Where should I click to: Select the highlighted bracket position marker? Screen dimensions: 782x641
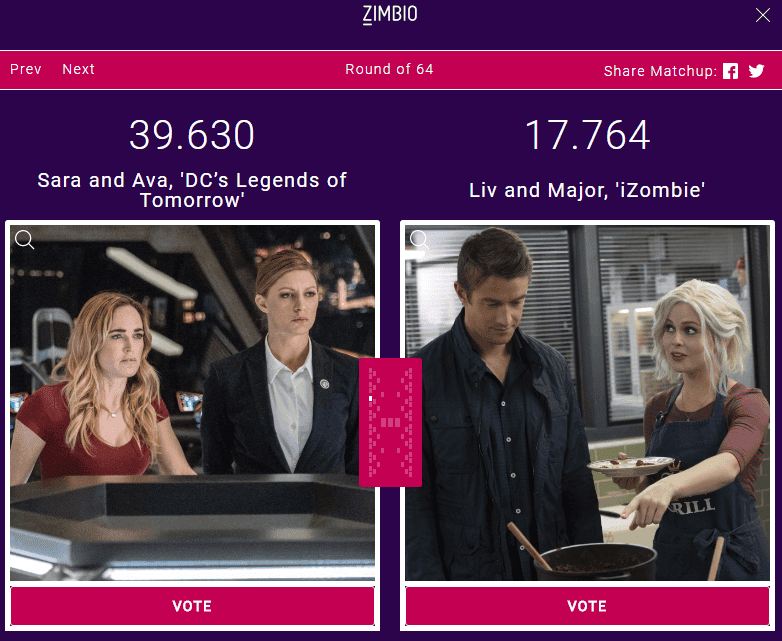pyautogui.click(x=371, y=399)
